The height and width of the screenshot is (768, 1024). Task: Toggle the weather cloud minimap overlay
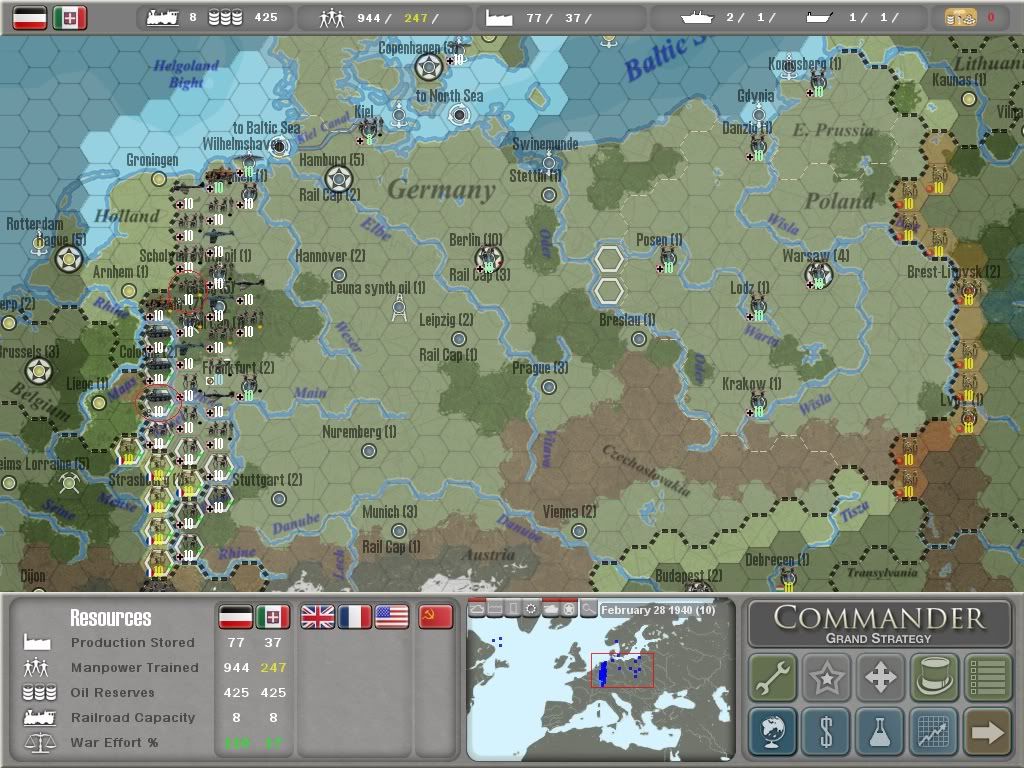477,609
